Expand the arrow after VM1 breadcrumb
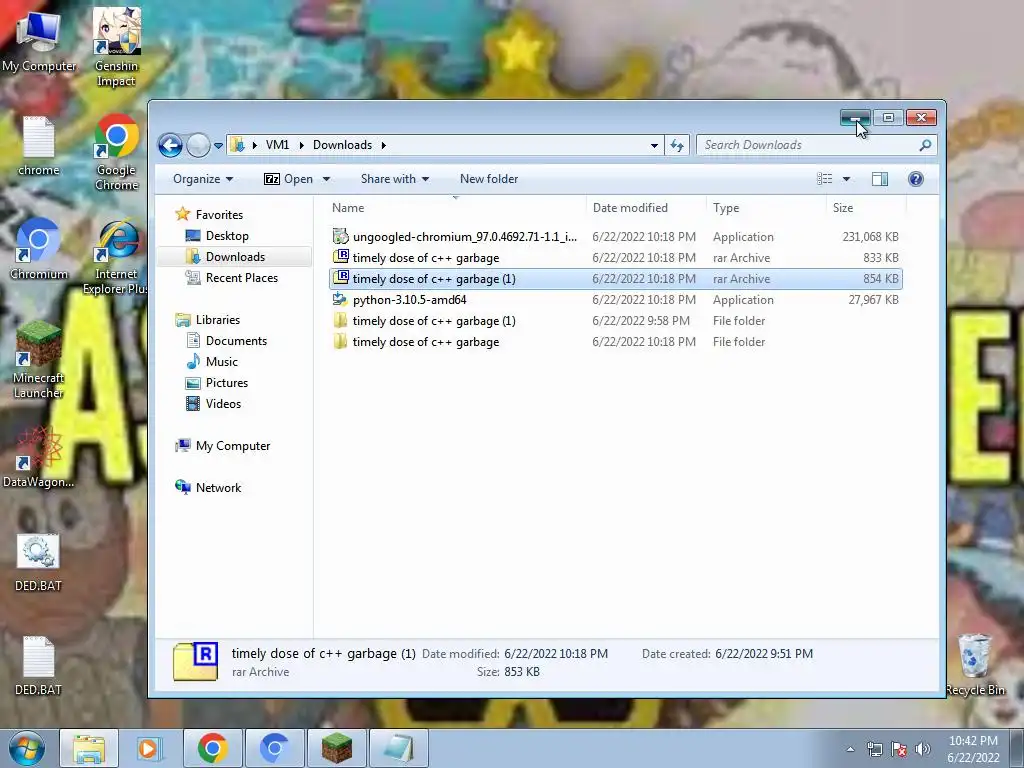The image size is (1024, 768). [301, 145]
